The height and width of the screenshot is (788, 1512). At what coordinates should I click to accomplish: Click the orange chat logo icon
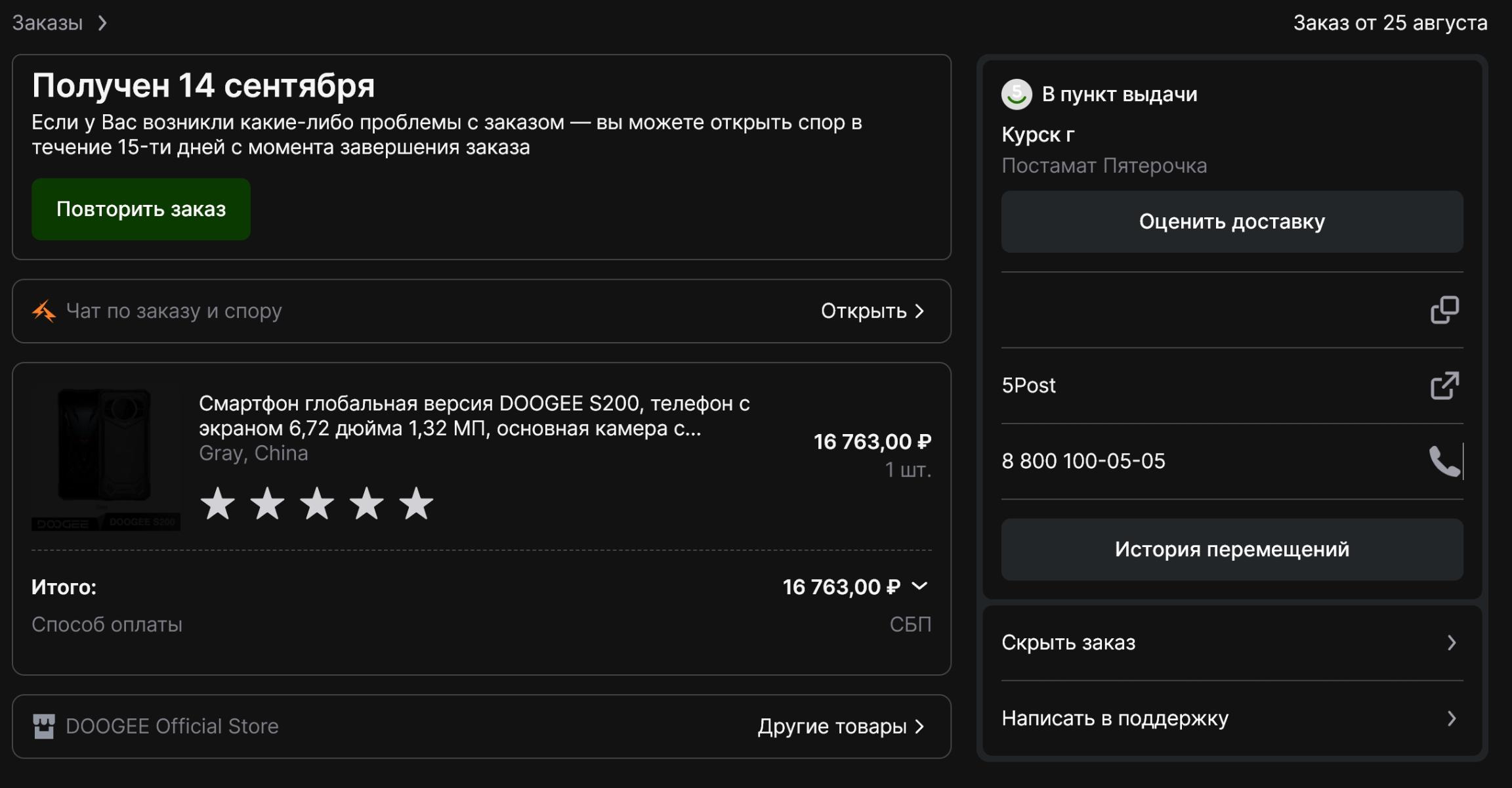point(44,311)
